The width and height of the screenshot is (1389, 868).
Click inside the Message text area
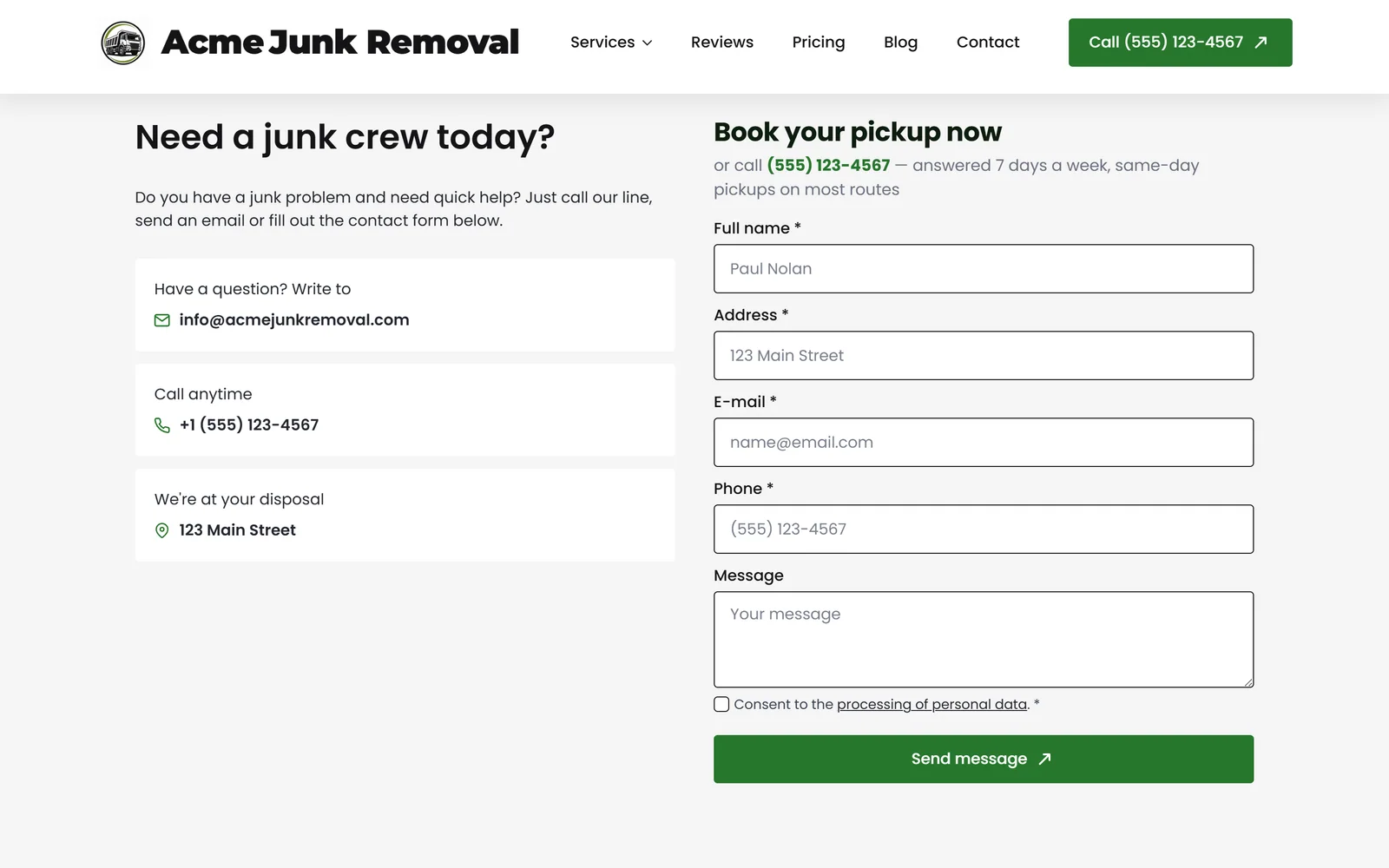(x=984, y=640)
